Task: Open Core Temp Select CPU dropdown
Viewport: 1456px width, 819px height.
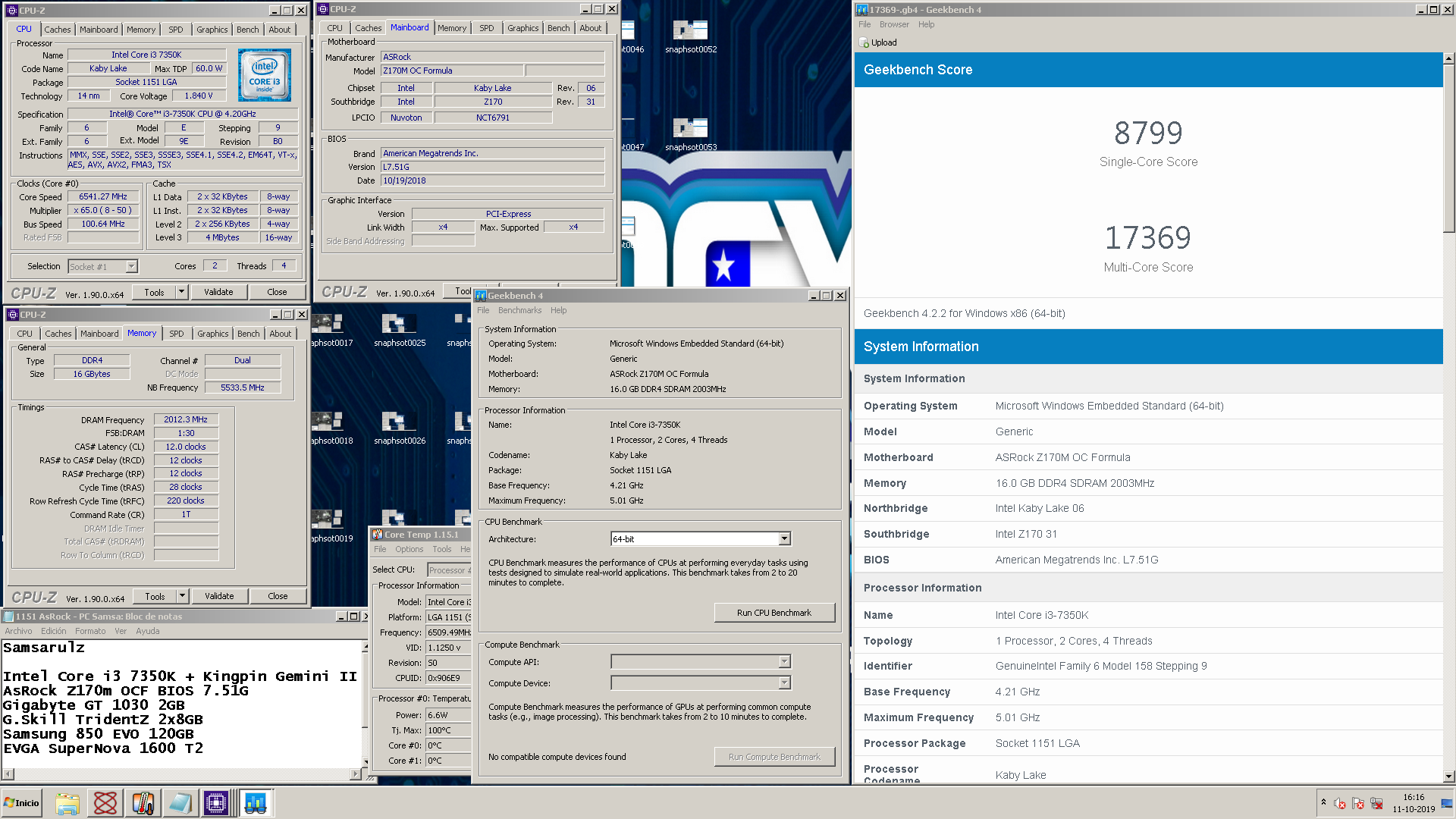Action: point(450,570)
